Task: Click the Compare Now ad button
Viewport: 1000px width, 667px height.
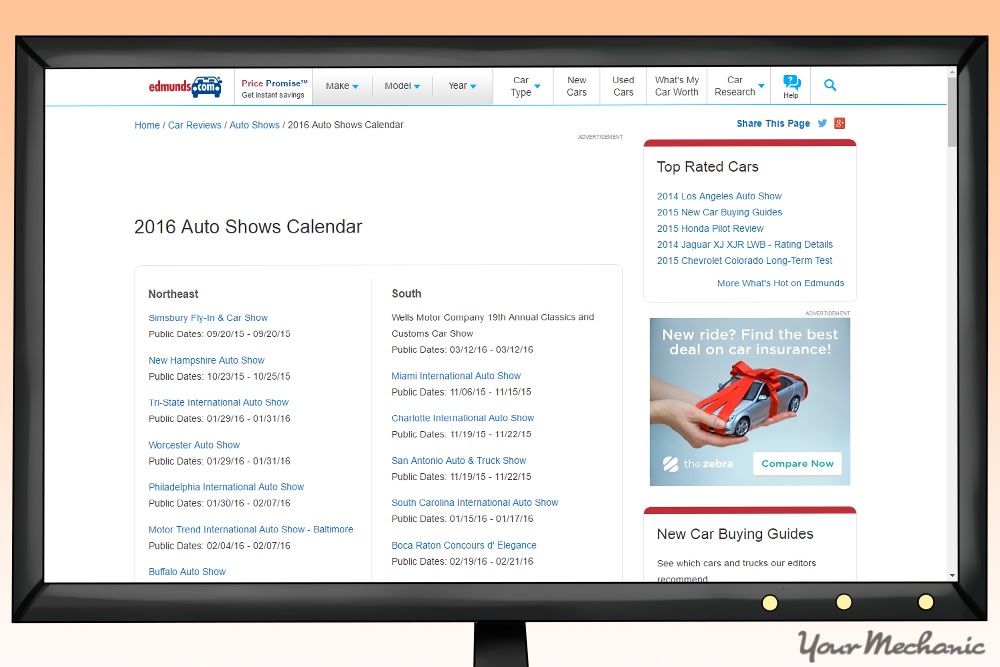Action: tap(797, 464)
